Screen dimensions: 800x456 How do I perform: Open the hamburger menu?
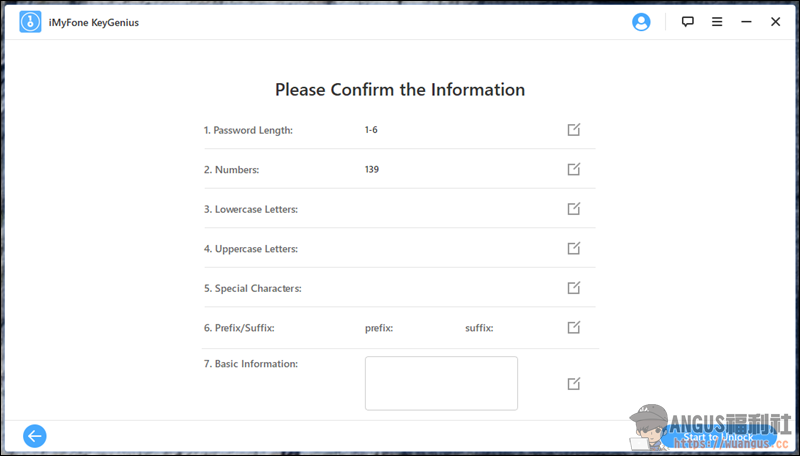pos(717,22)
